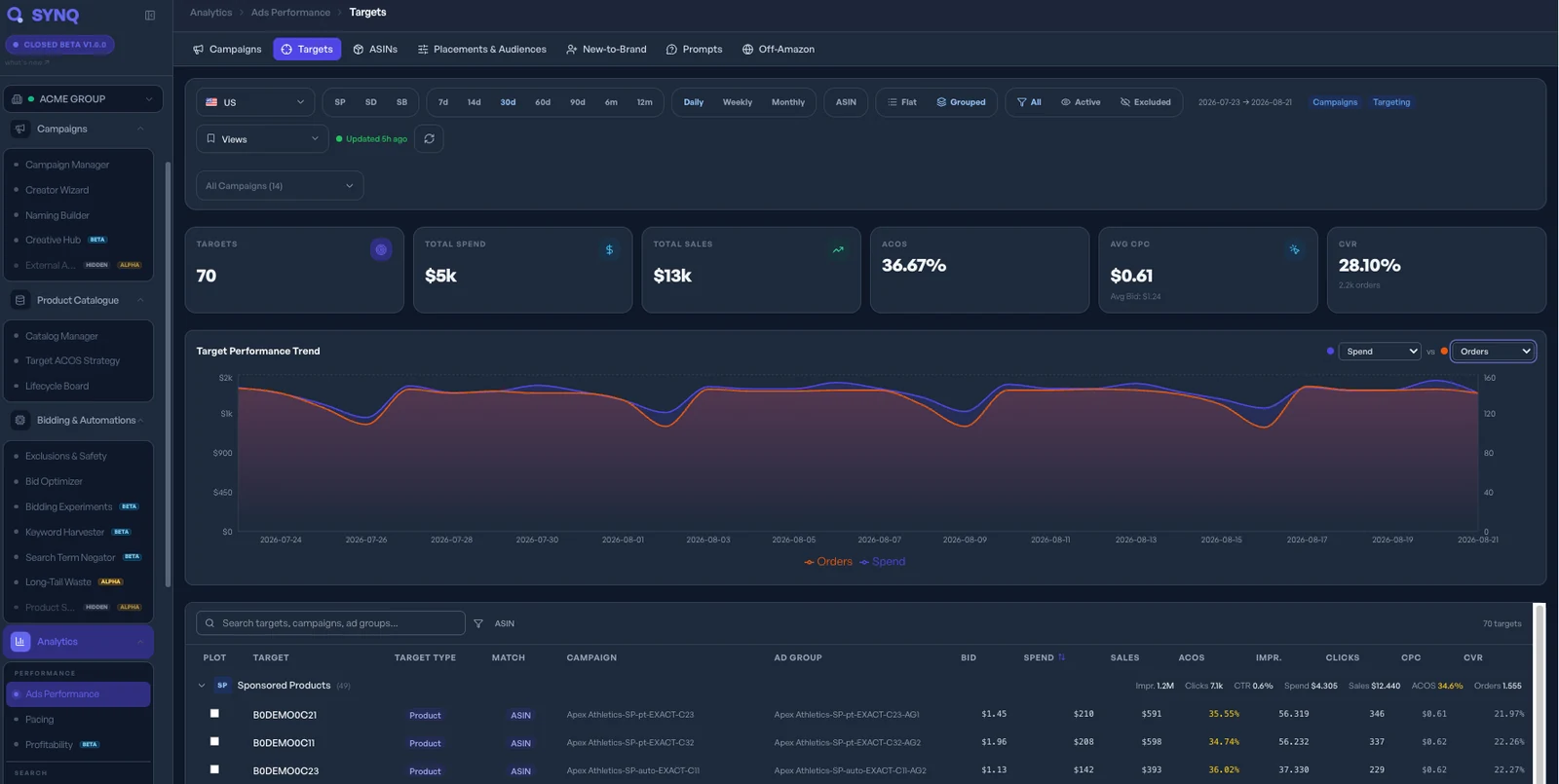Tick the plot checkbox for B0DEMO0C23
This screenshot has width=1559, height=784.
coord(214,769)
